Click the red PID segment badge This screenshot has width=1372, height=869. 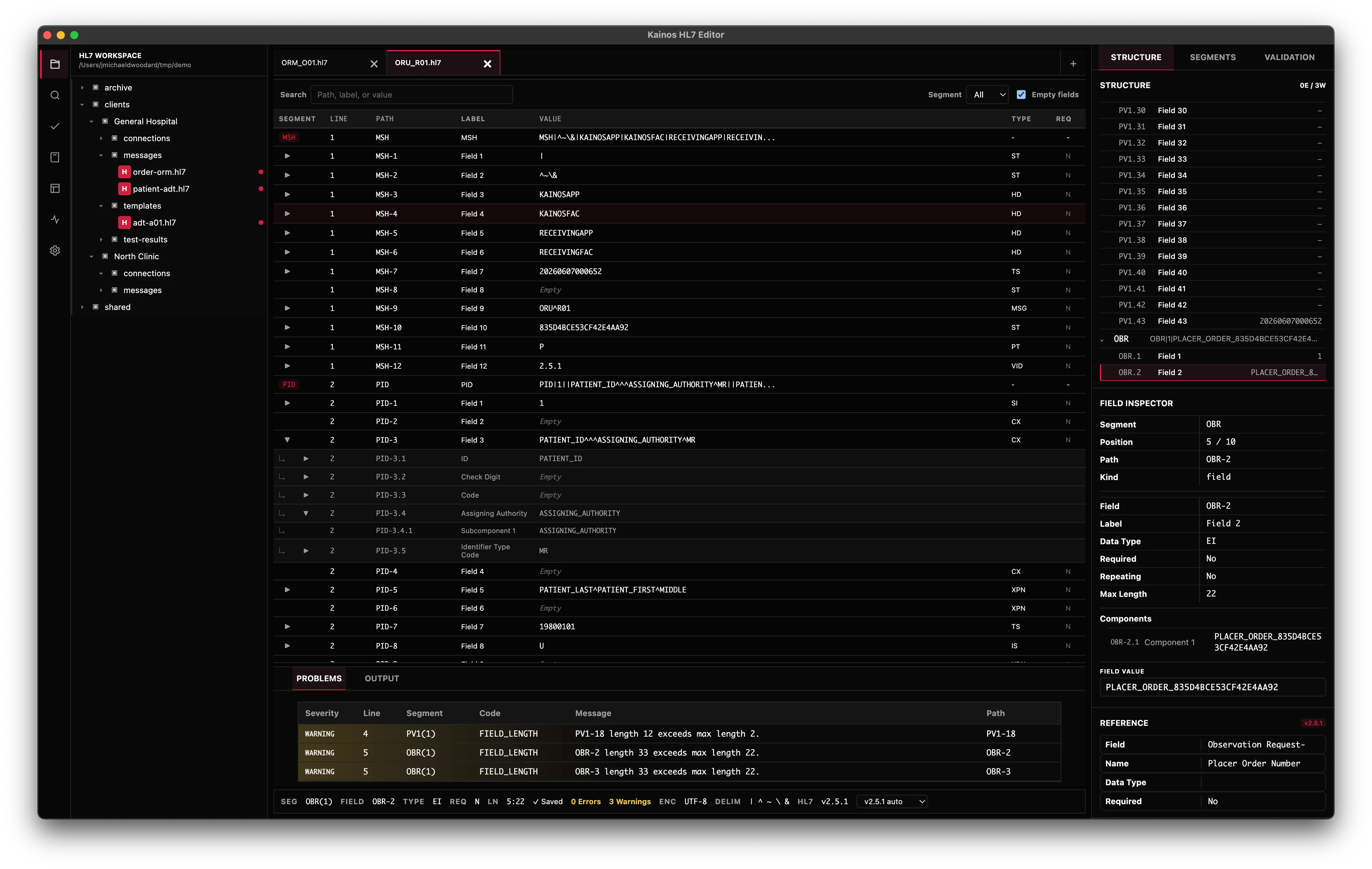pyautogui.click(x=289, y=385)
